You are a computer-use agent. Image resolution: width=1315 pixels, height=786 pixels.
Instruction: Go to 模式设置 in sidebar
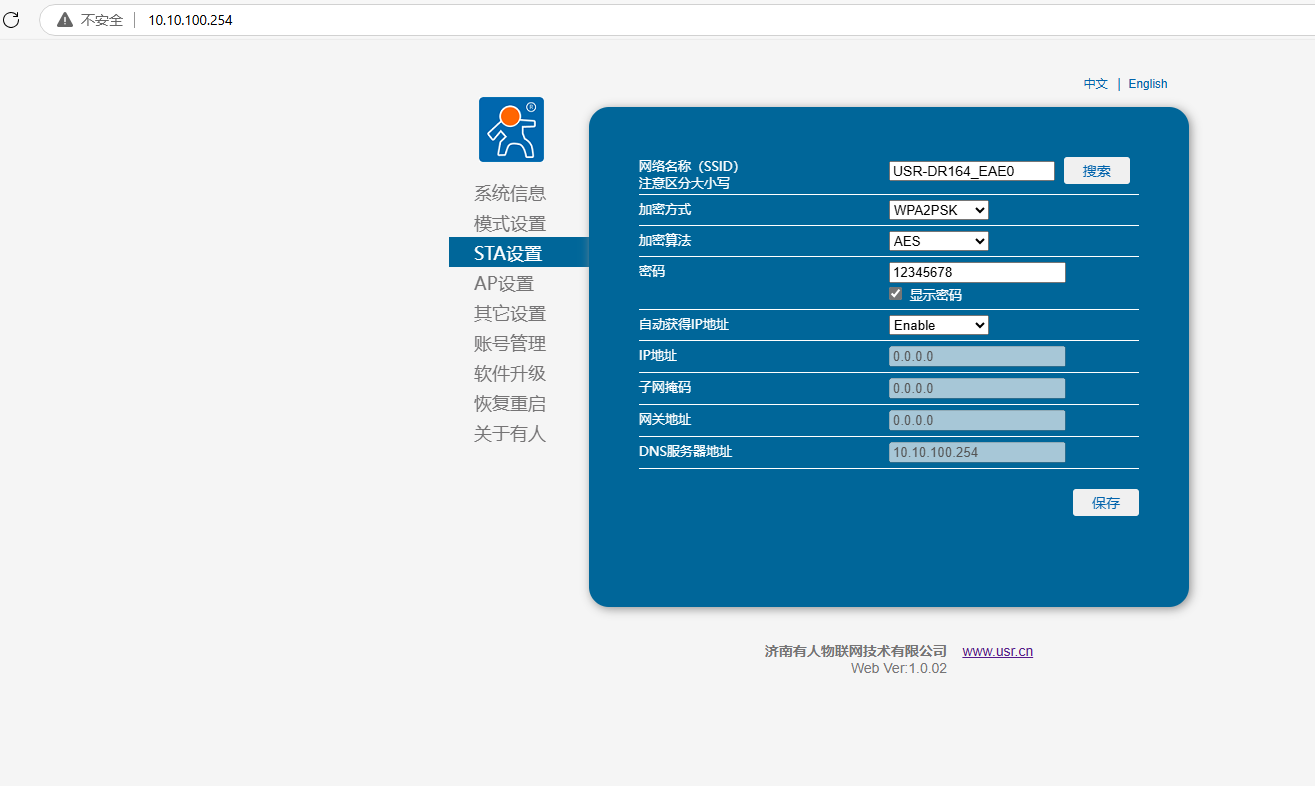click(x=510, y=224)
